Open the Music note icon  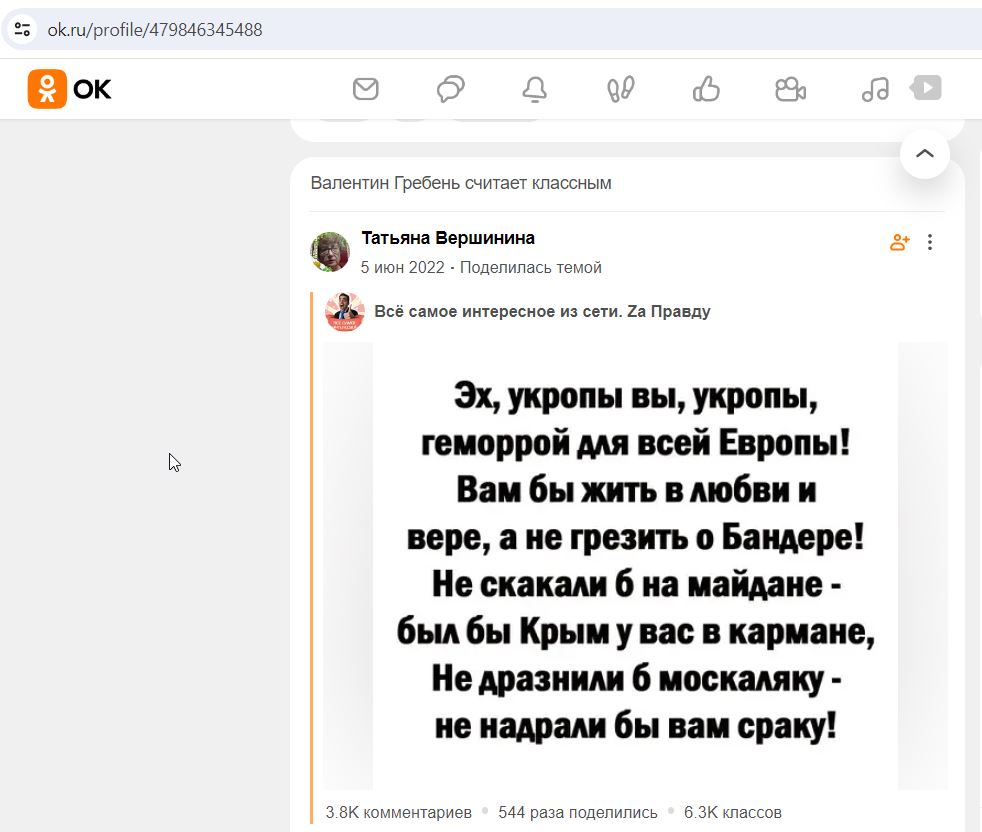[x=875, y=89]
